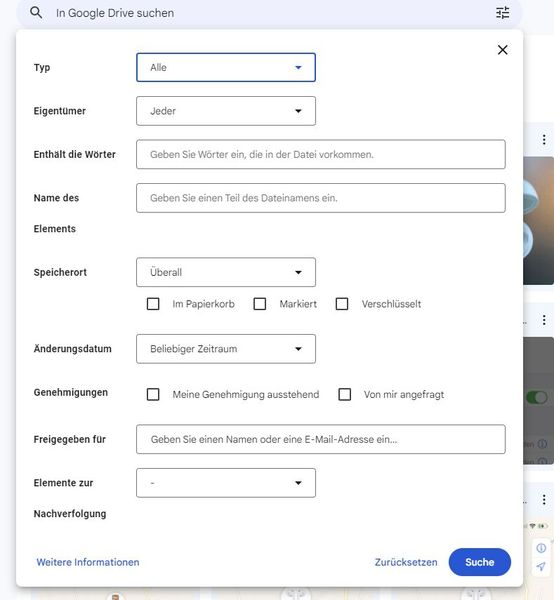Click the Zurücksetzen button
Image resolution: width=554 pixels, height=600 pixels.
406,562
